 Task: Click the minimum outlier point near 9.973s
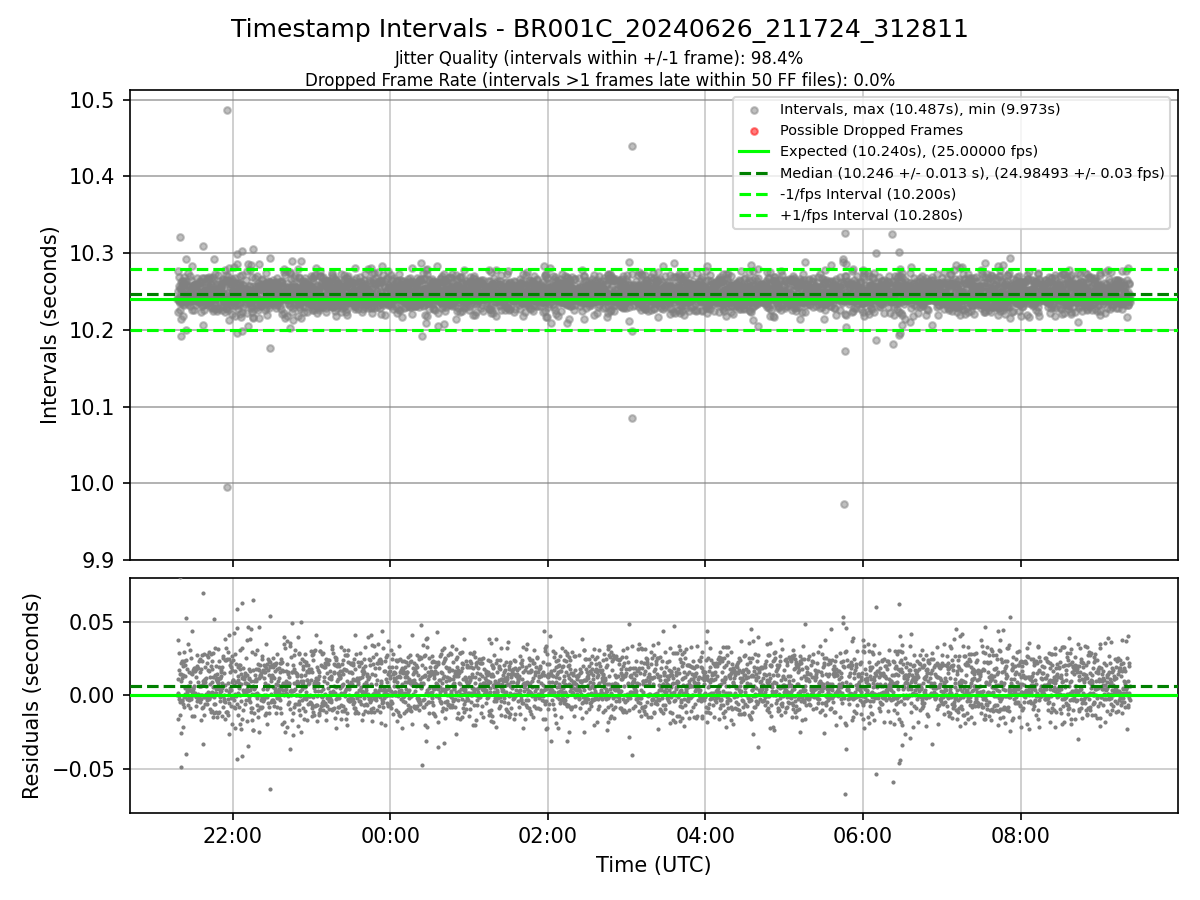[844, 504]
